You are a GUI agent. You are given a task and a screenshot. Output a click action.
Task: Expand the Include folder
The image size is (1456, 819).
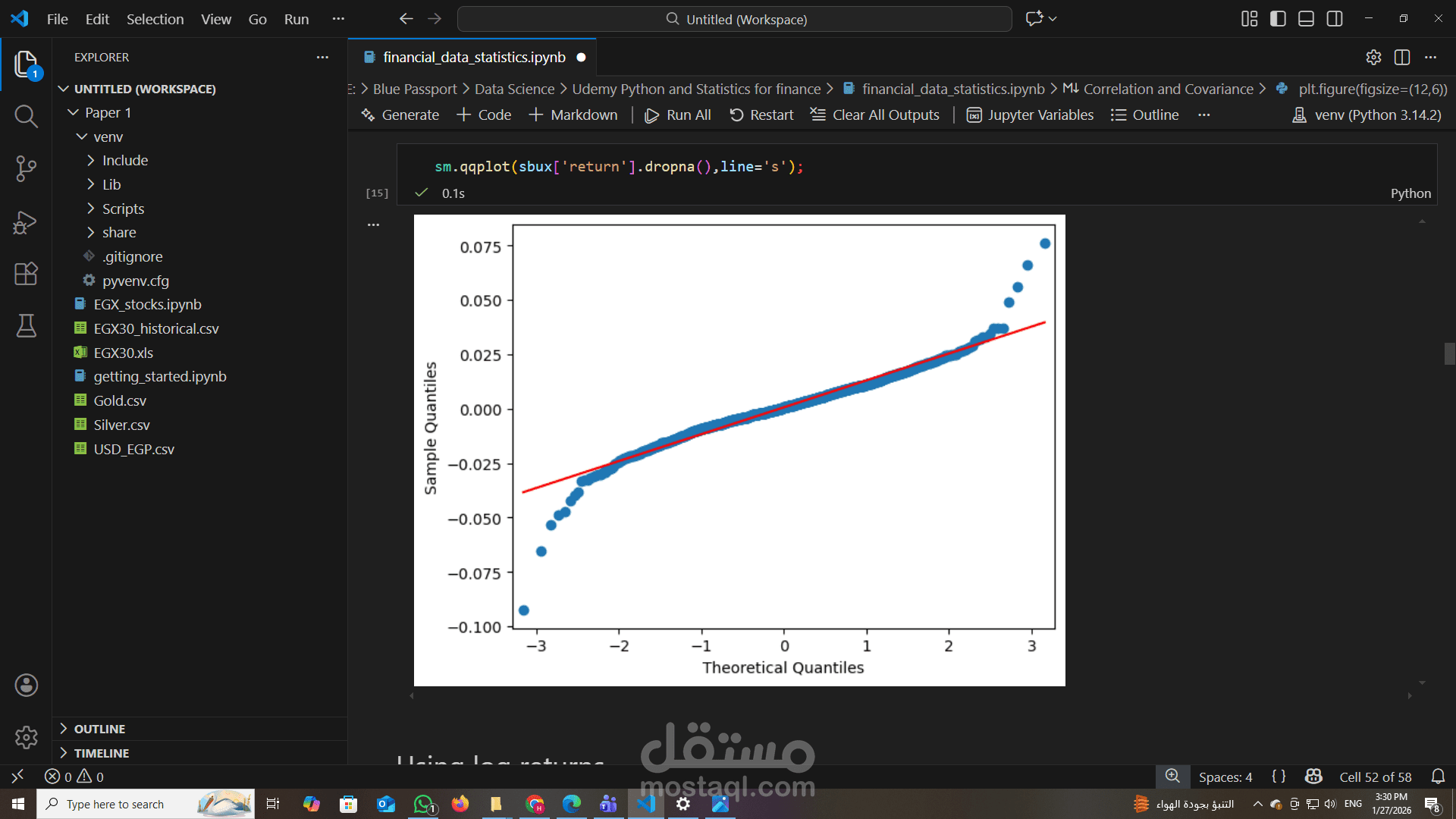click(x=124, y=161)
